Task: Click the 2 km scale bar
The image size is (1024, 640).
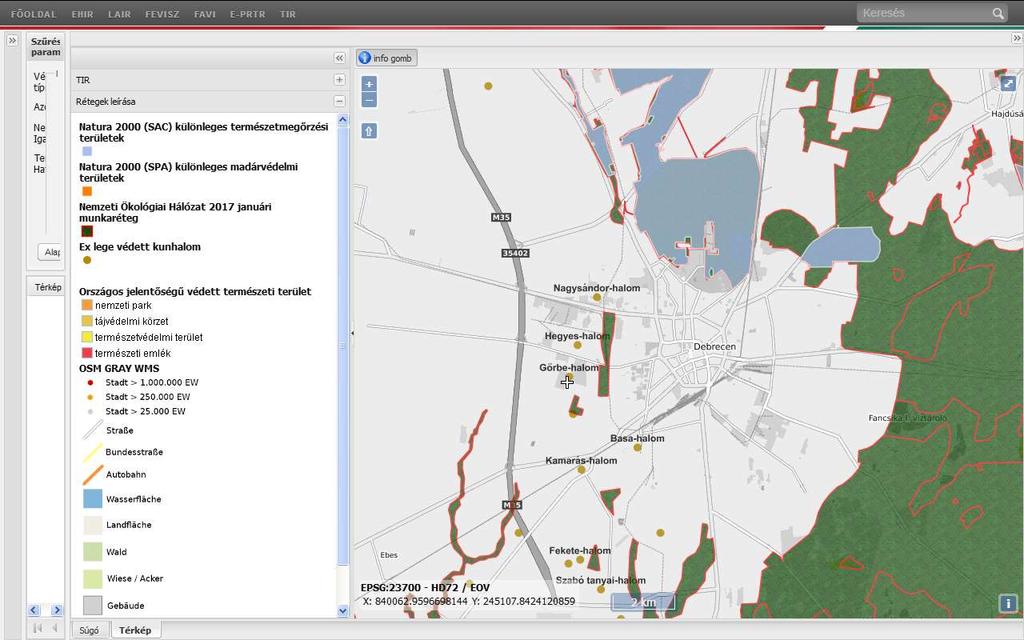Action: coord(643,602)
